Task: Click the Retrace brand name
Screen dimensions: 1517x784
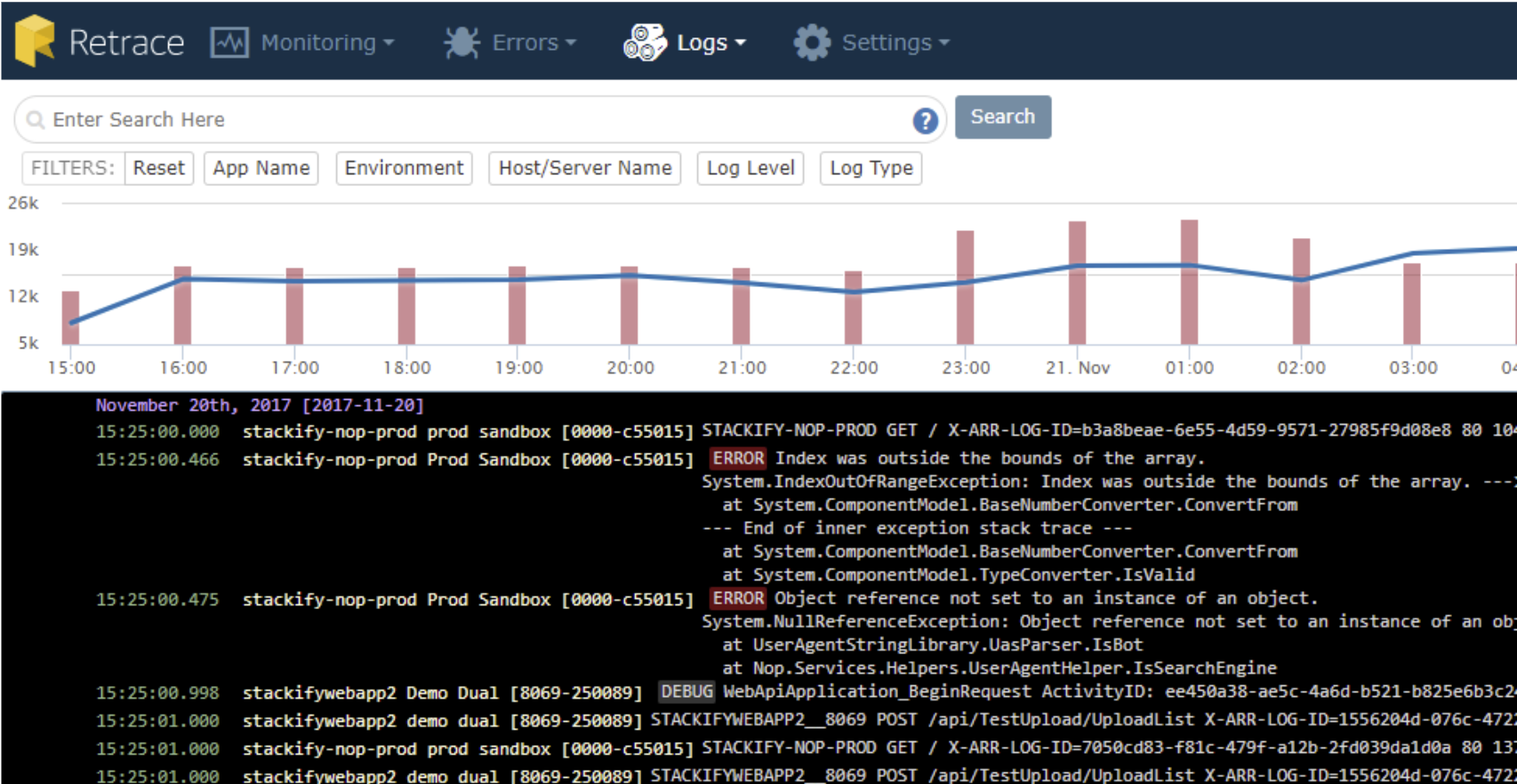Action: click(x=126, y=43)
